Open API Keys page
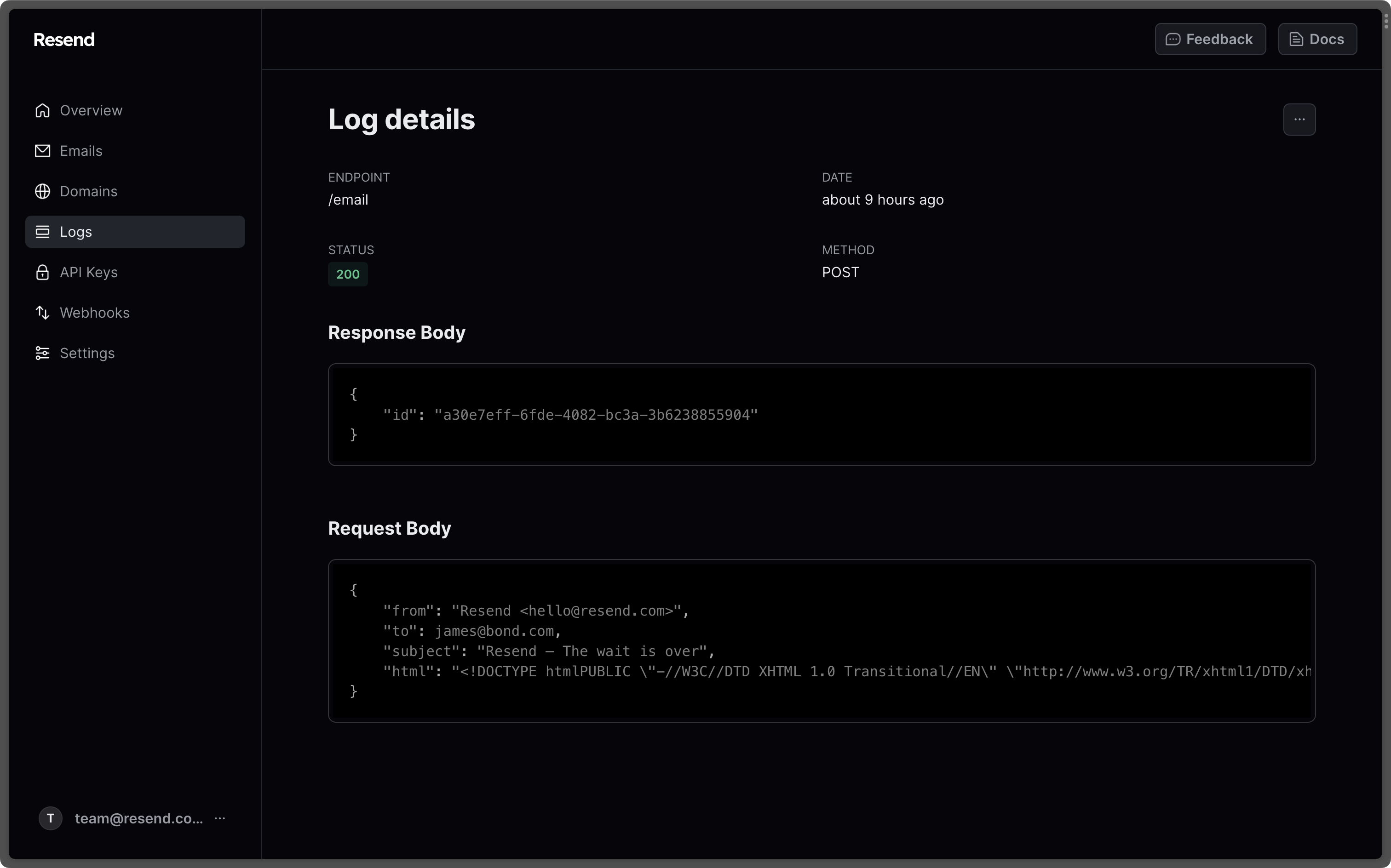 [135, 272]
